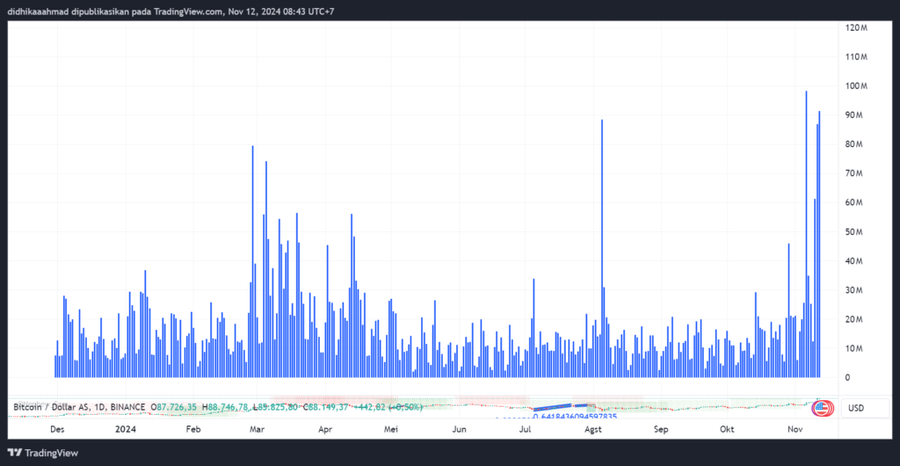Click the 2024 year marker on time axis
This screenshot has width=900, height=466.
(x=125, y=429)
